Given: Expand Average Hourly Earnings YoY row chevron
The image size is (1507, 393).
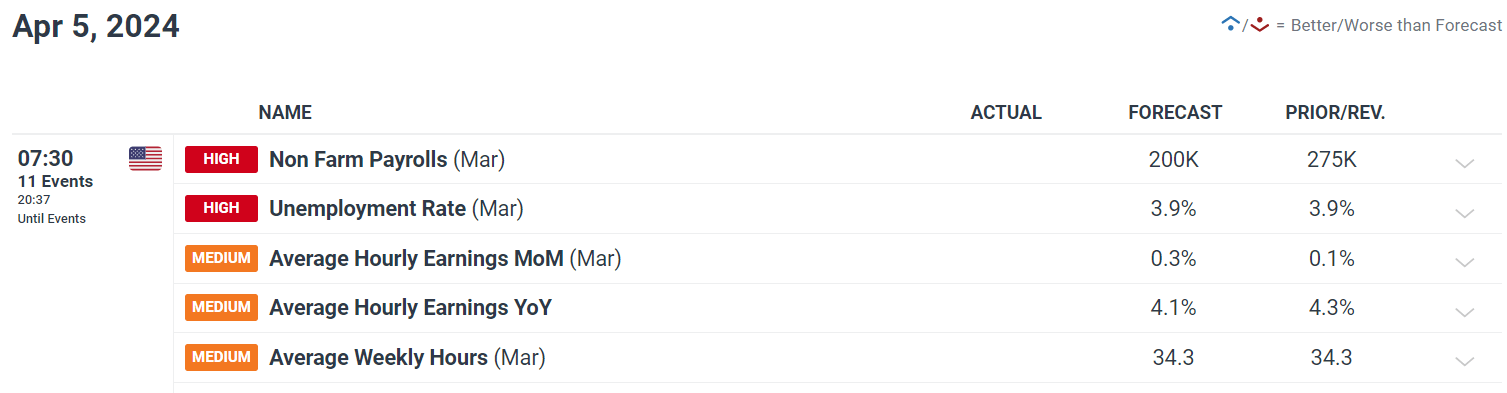Looking at the screenshot, I should (x=1465, y=312).
